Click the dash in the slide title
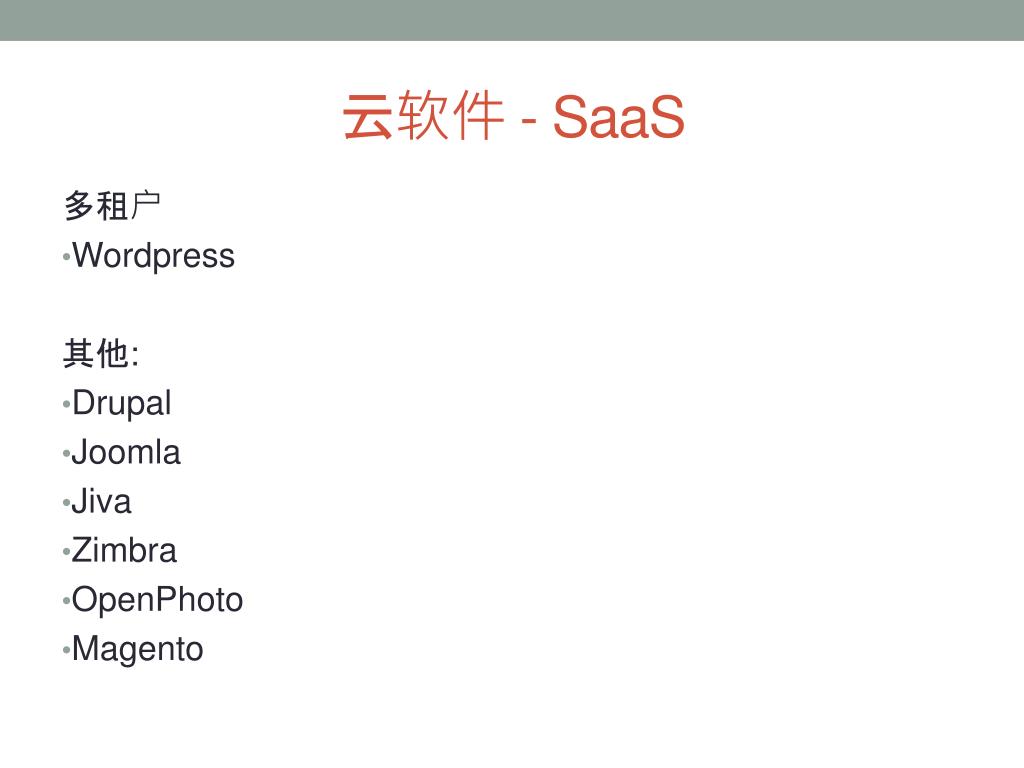 [529, 121]
